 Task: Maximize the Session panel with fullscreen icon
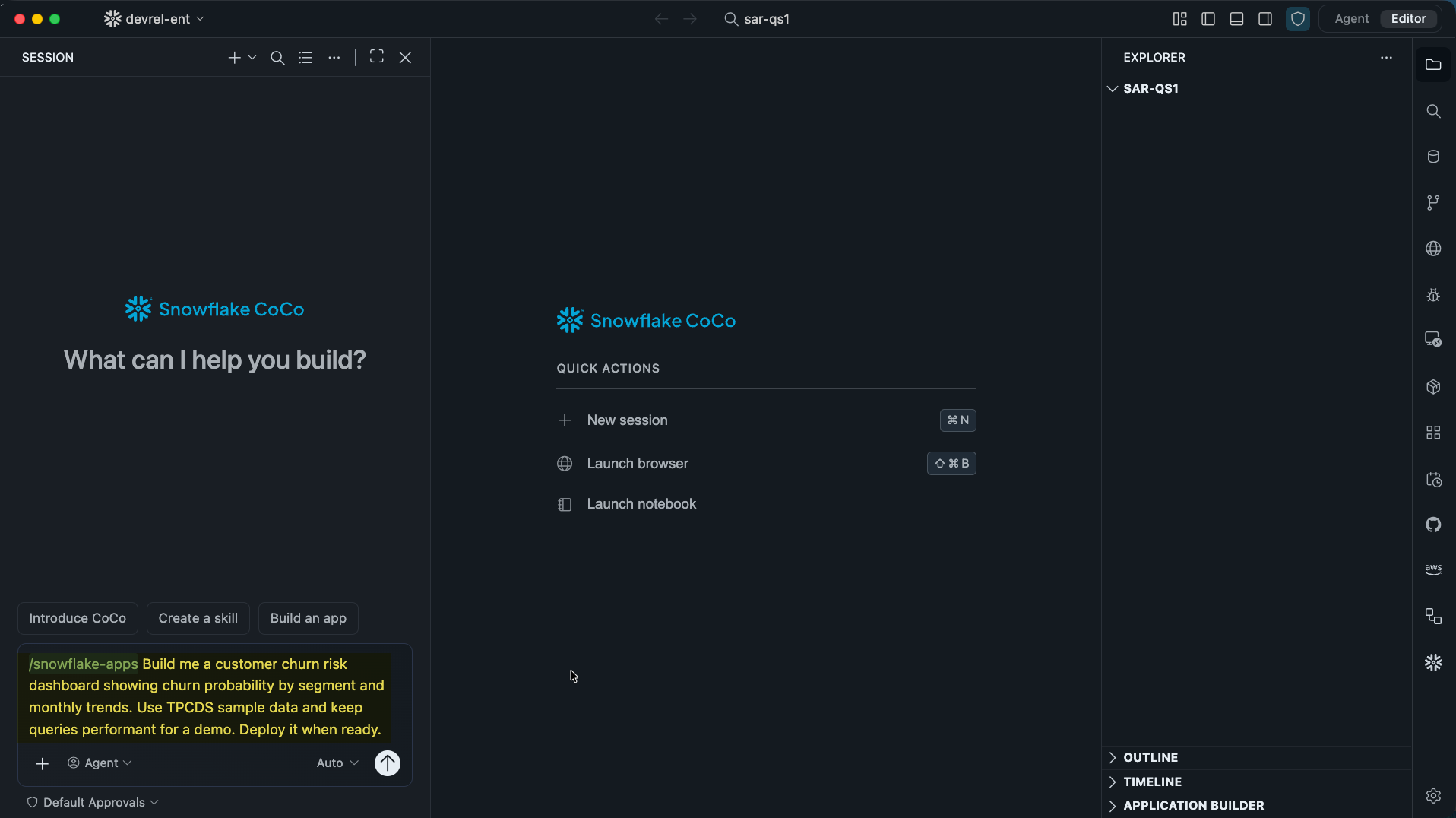377,57
